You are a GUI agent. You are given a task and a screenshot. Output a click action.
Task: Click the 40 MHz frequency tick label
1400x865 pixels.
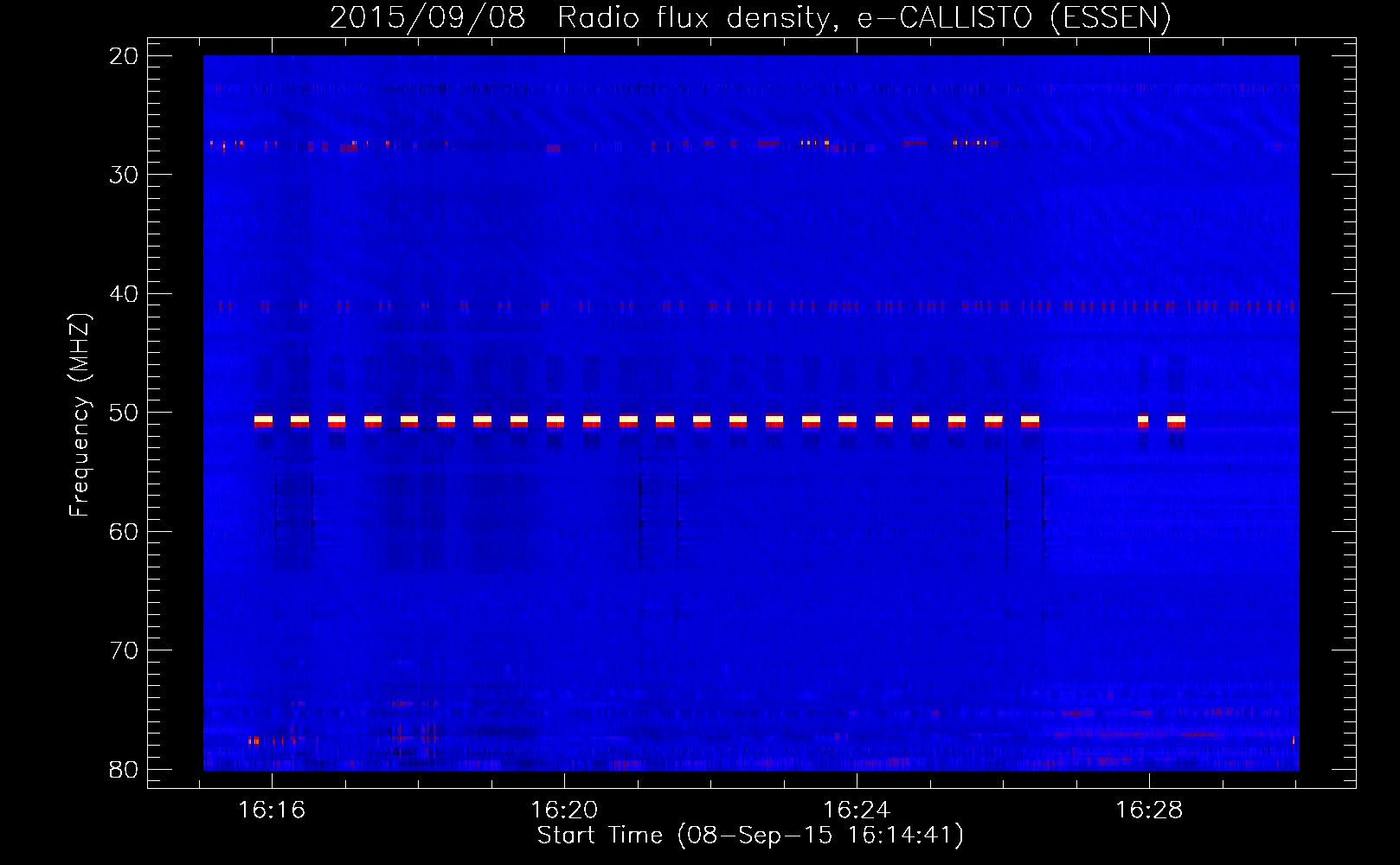[x=124, y=294]
